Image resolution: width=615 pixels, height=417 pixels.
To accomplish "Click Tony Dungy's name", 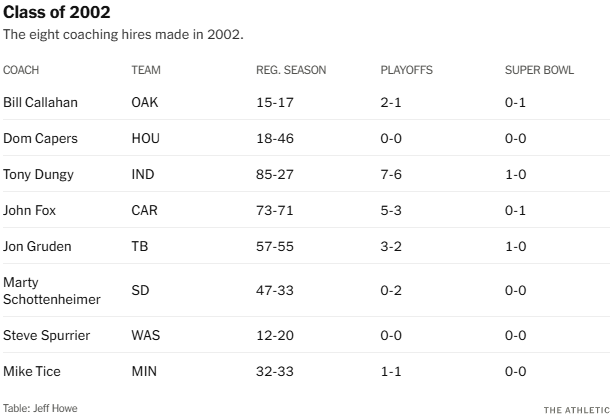I will coord(38,174).
